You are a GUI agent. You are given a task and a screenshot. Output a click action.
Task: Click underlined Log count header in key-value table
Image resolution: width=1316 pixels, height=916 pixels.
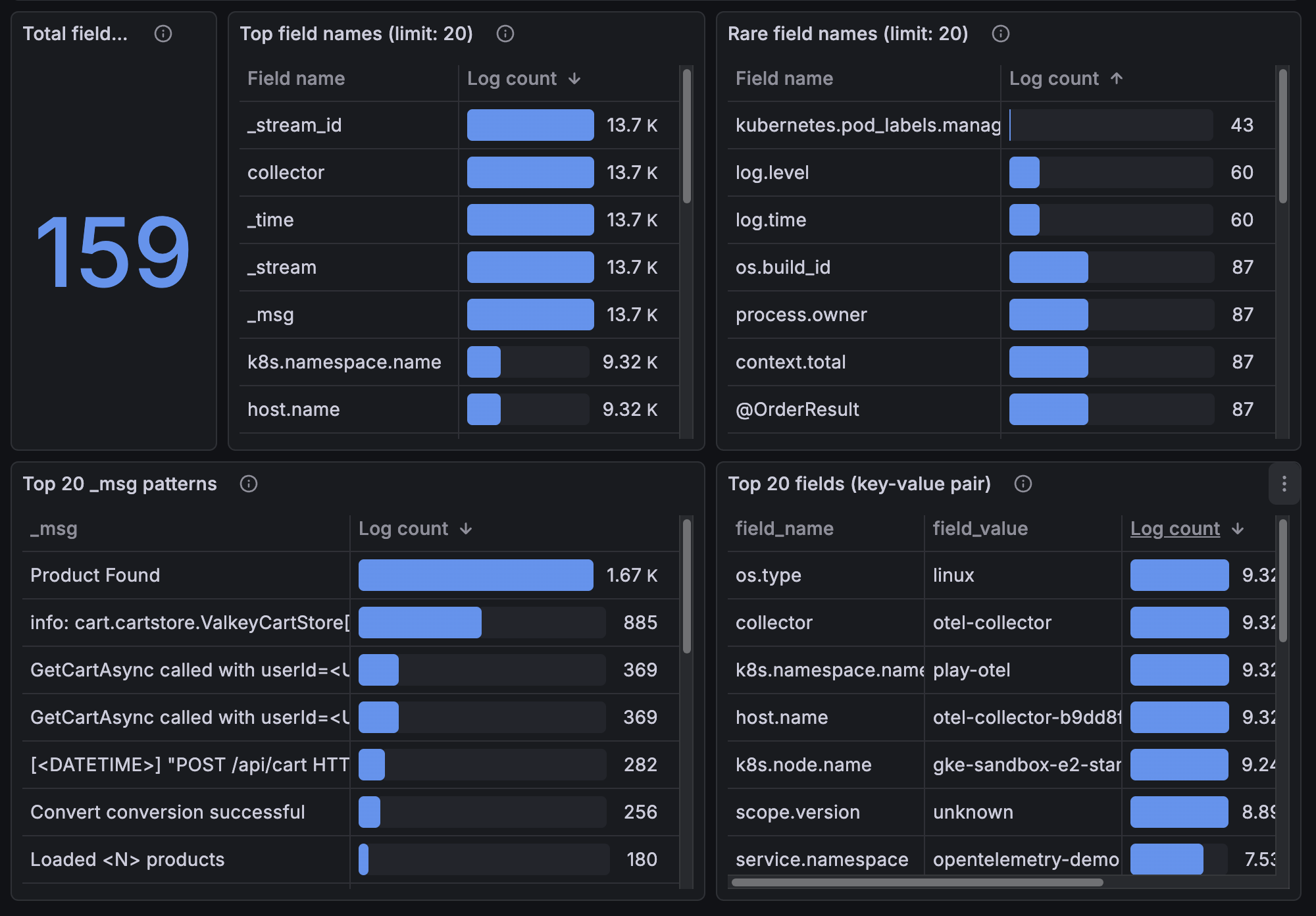1175,528
